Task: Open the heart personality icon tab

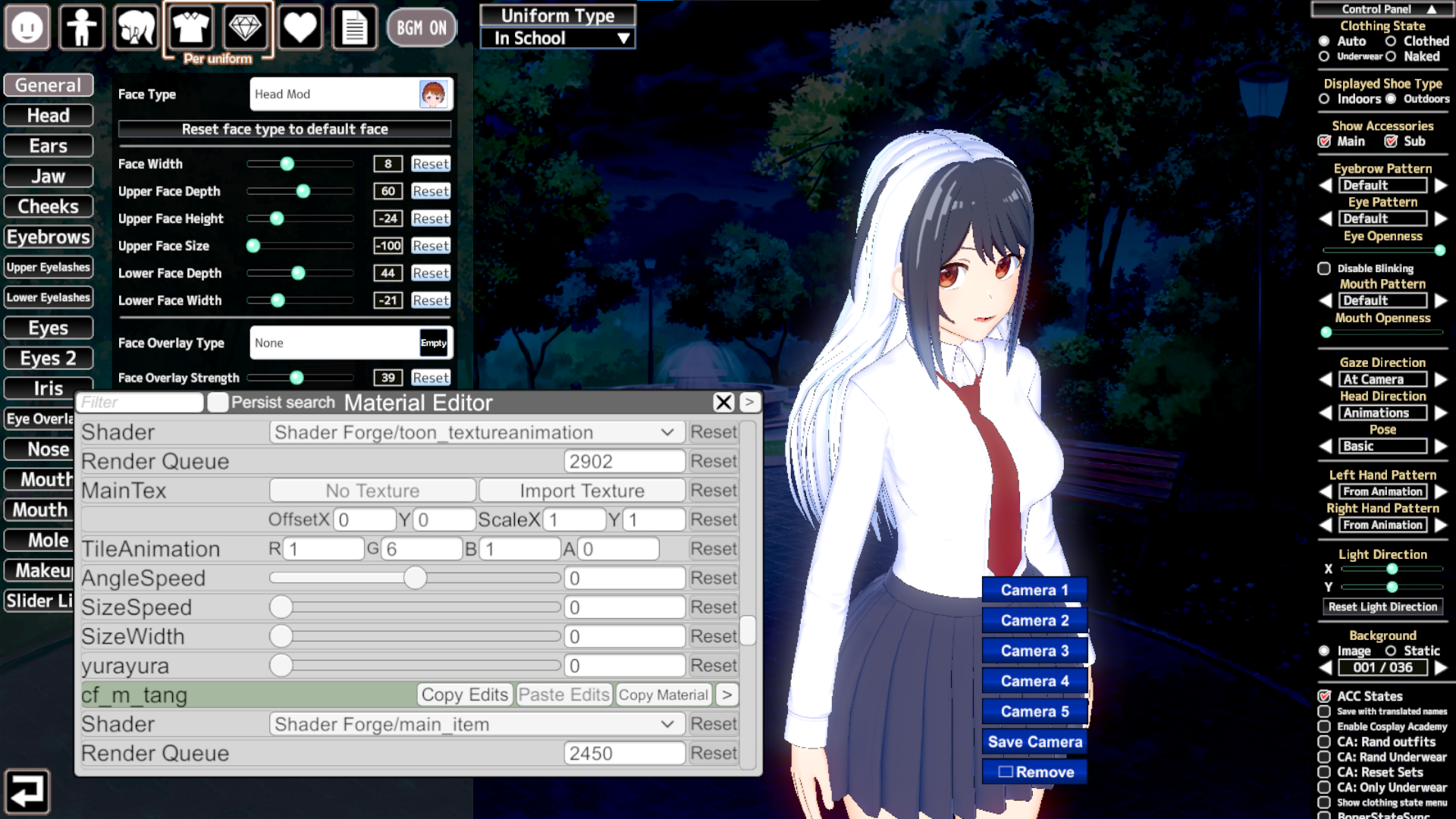Action: pyautogui.click(x=300, y=28)
